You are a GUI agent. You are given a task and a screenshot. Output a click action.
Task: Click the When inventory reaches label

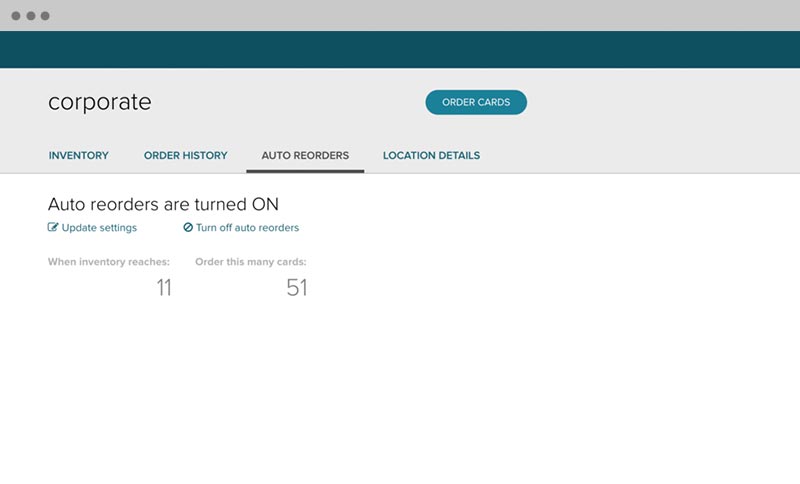pyautogui.click(x=109, y=262)
